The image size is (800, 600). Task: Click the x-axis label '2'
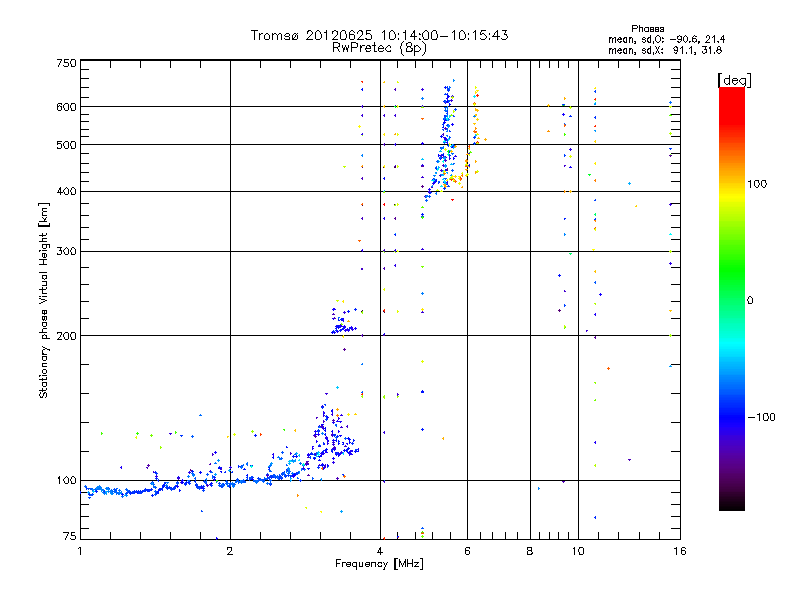coord(230,551)
